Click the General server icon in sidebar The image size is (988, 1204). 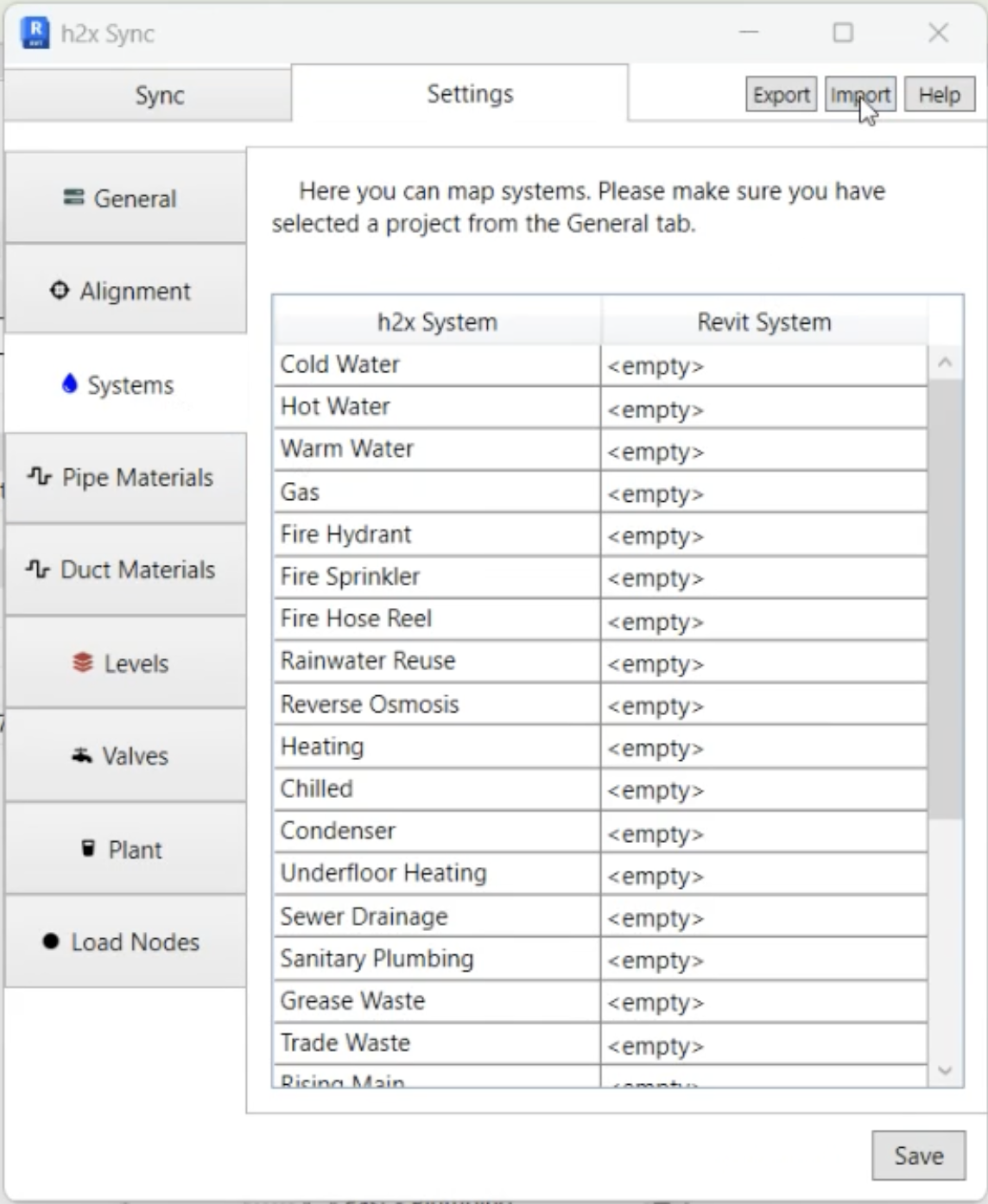[73, 198]
